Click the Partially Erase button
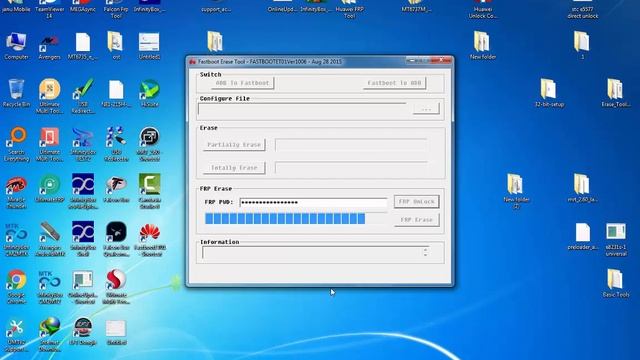640x360 pixels. tap(234, 145)
